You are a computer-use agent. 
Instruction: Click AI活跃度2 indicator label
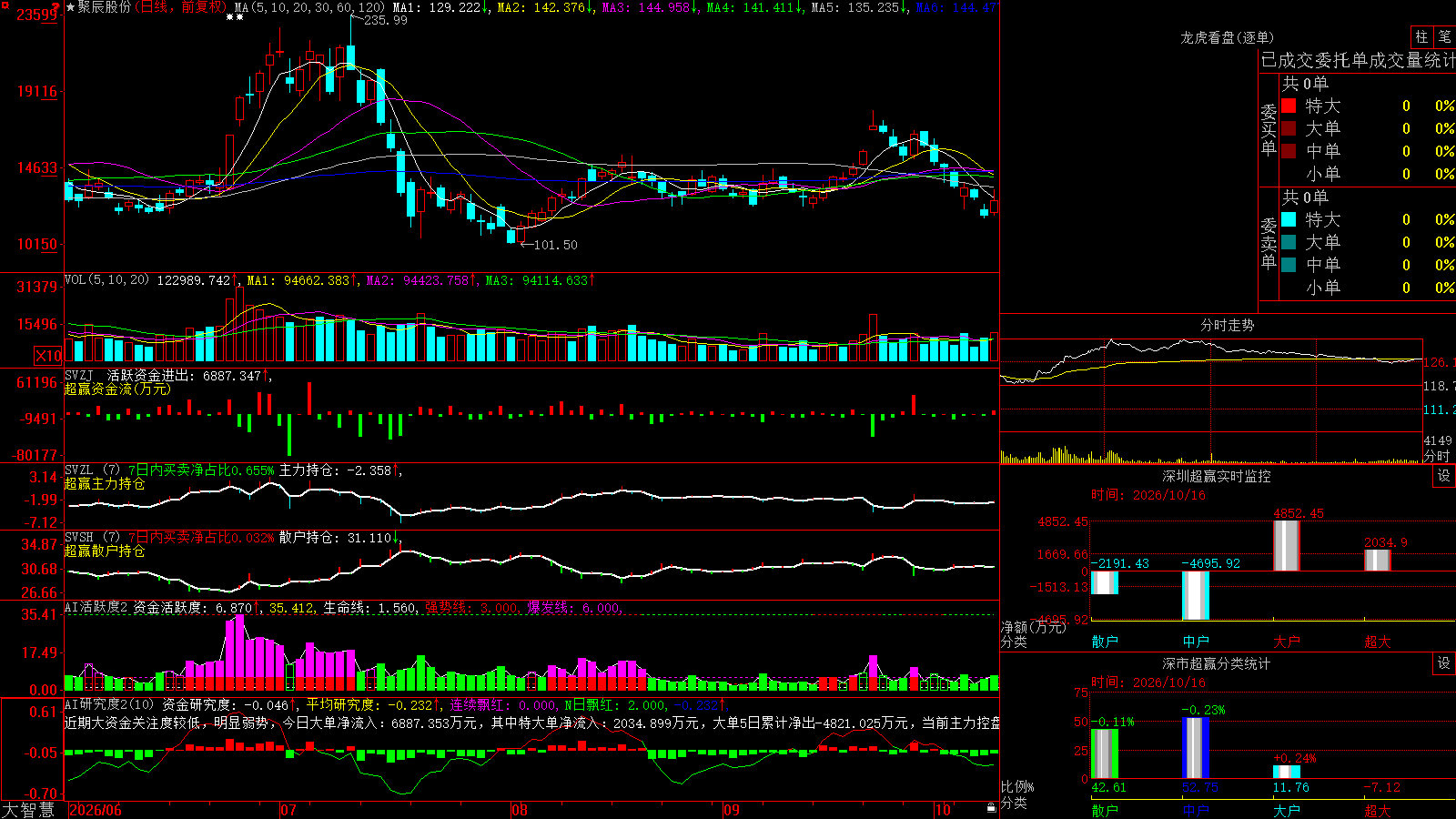[x=96, y=608]
